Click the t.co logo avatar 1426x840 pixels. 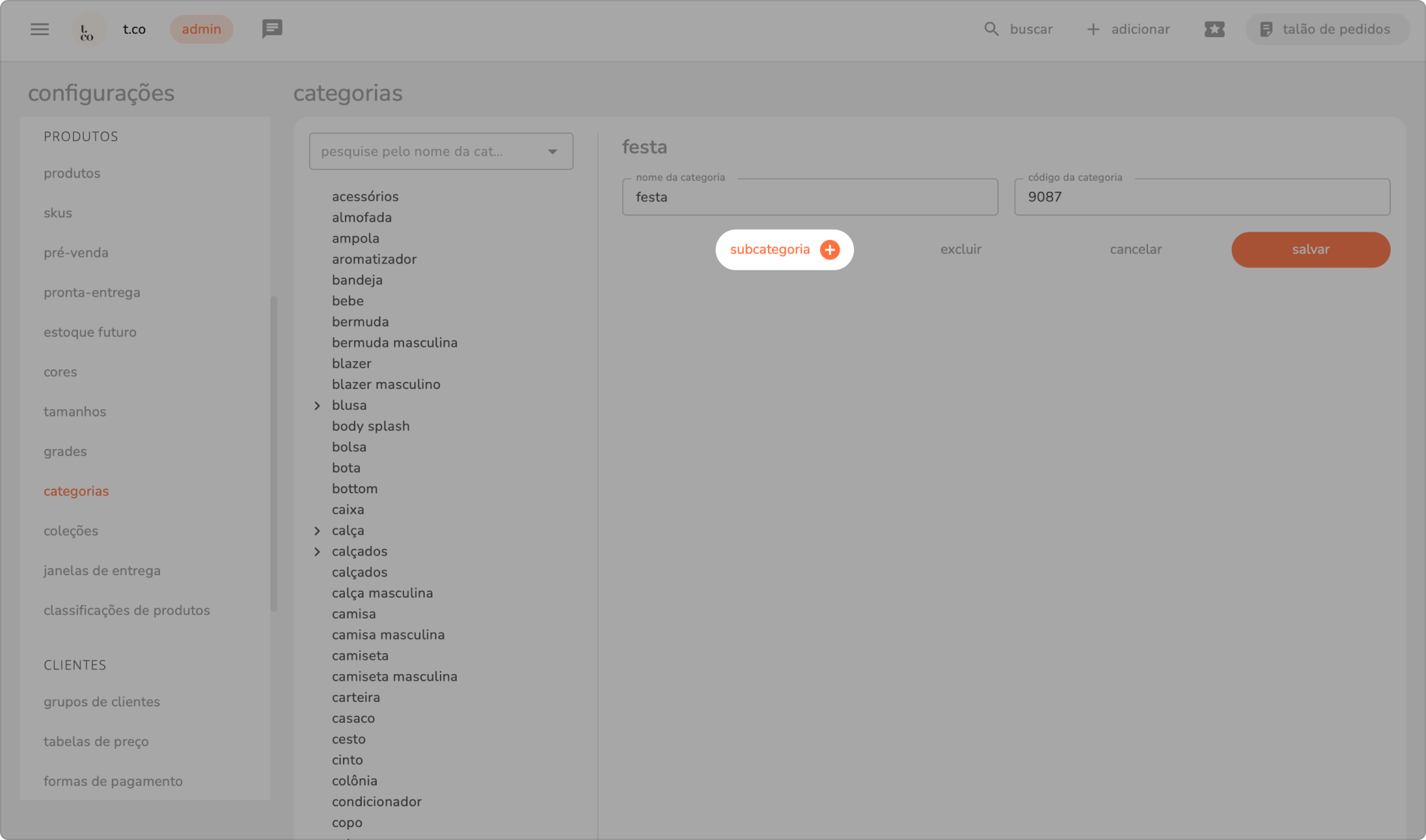point(88,30)
